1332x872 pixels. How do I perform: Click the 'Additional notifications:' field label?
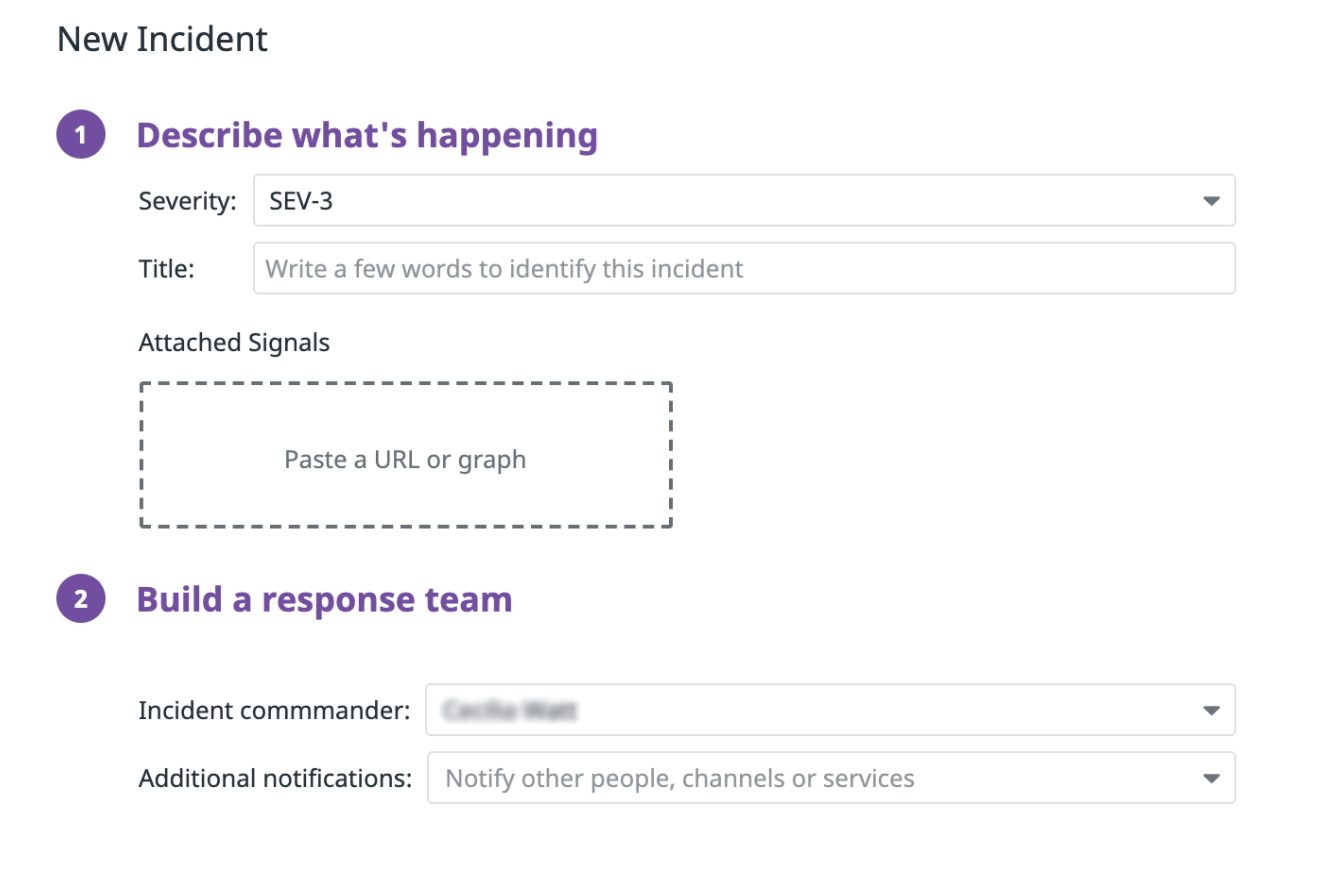(275, 778)
